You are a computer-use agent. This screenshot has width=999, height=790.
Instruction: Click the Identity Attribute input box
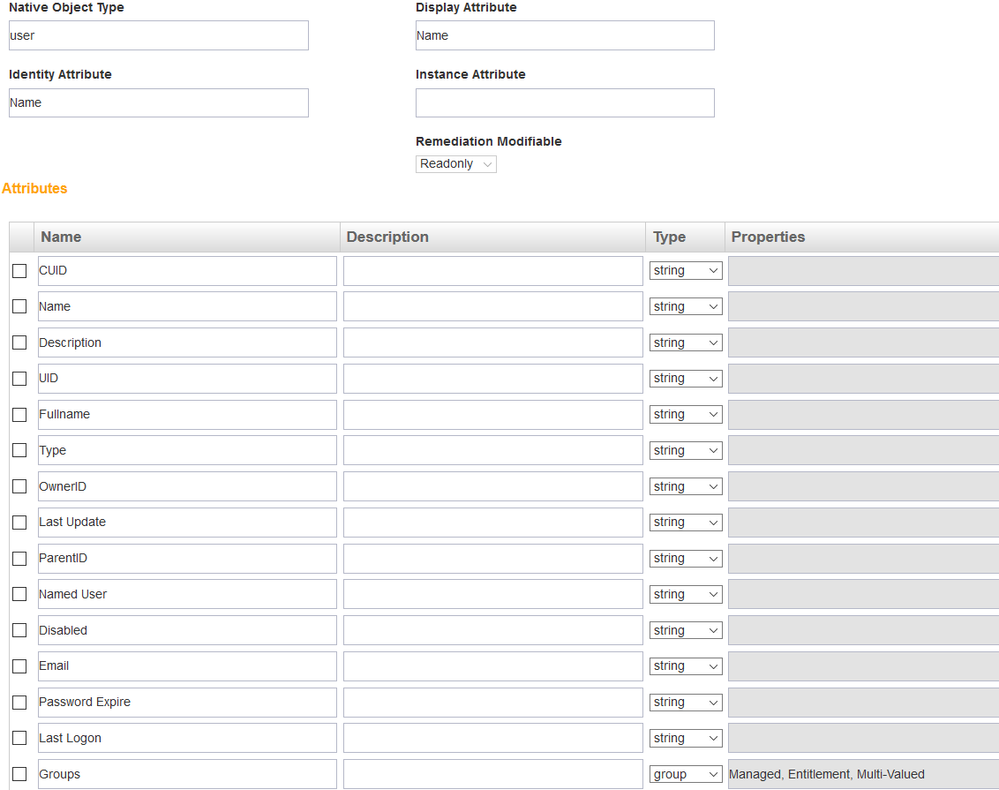coord(158,103)
